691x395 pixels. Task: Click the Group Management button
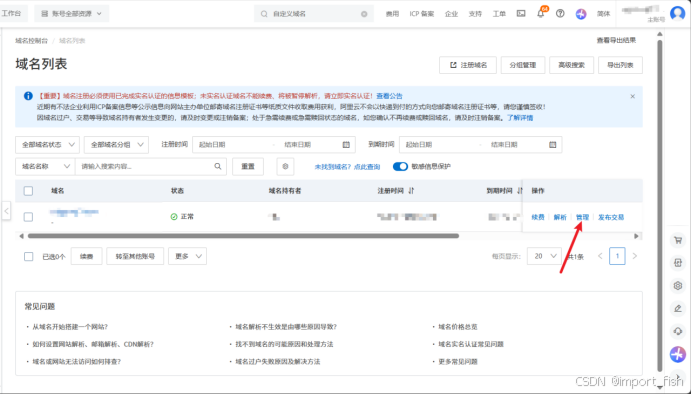pos(523,65)
